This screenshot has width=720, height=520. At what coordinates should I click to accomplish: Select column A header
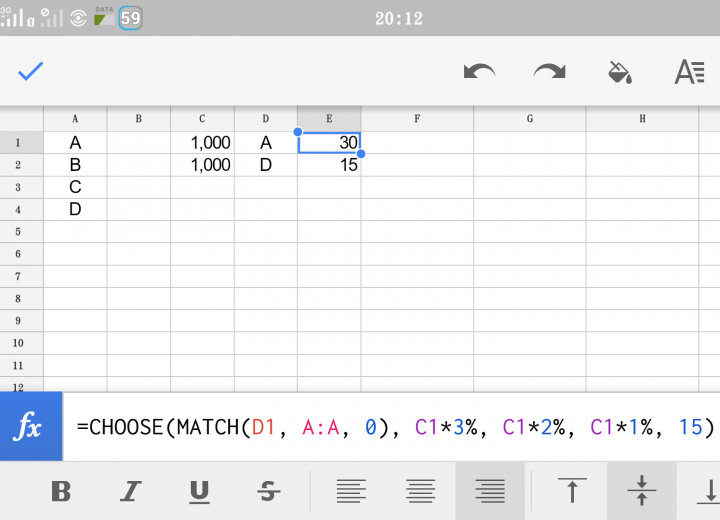coord(75,119)
